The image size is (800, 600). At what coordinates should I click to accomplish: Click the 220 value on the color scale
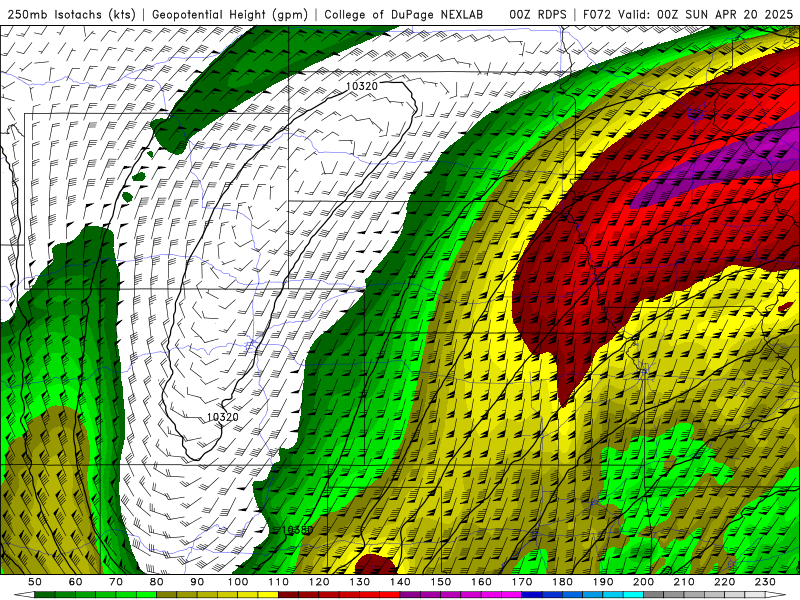[724, 582]
